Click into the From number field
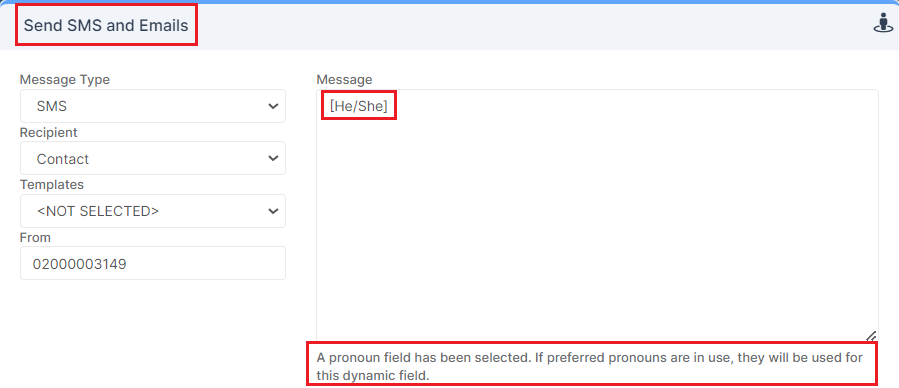 [x=153, y=263]
